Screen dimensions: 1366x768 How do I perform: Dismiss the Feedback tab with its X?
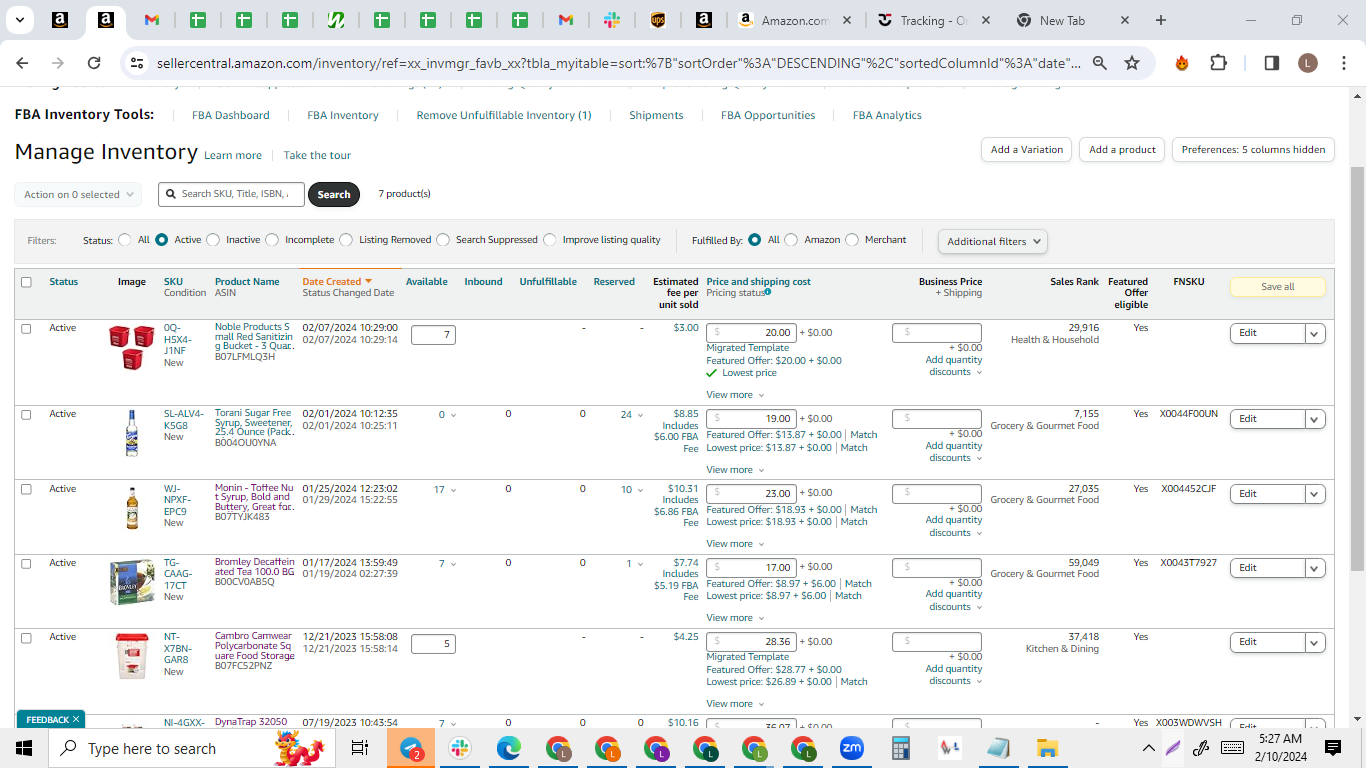coord(77,719)
